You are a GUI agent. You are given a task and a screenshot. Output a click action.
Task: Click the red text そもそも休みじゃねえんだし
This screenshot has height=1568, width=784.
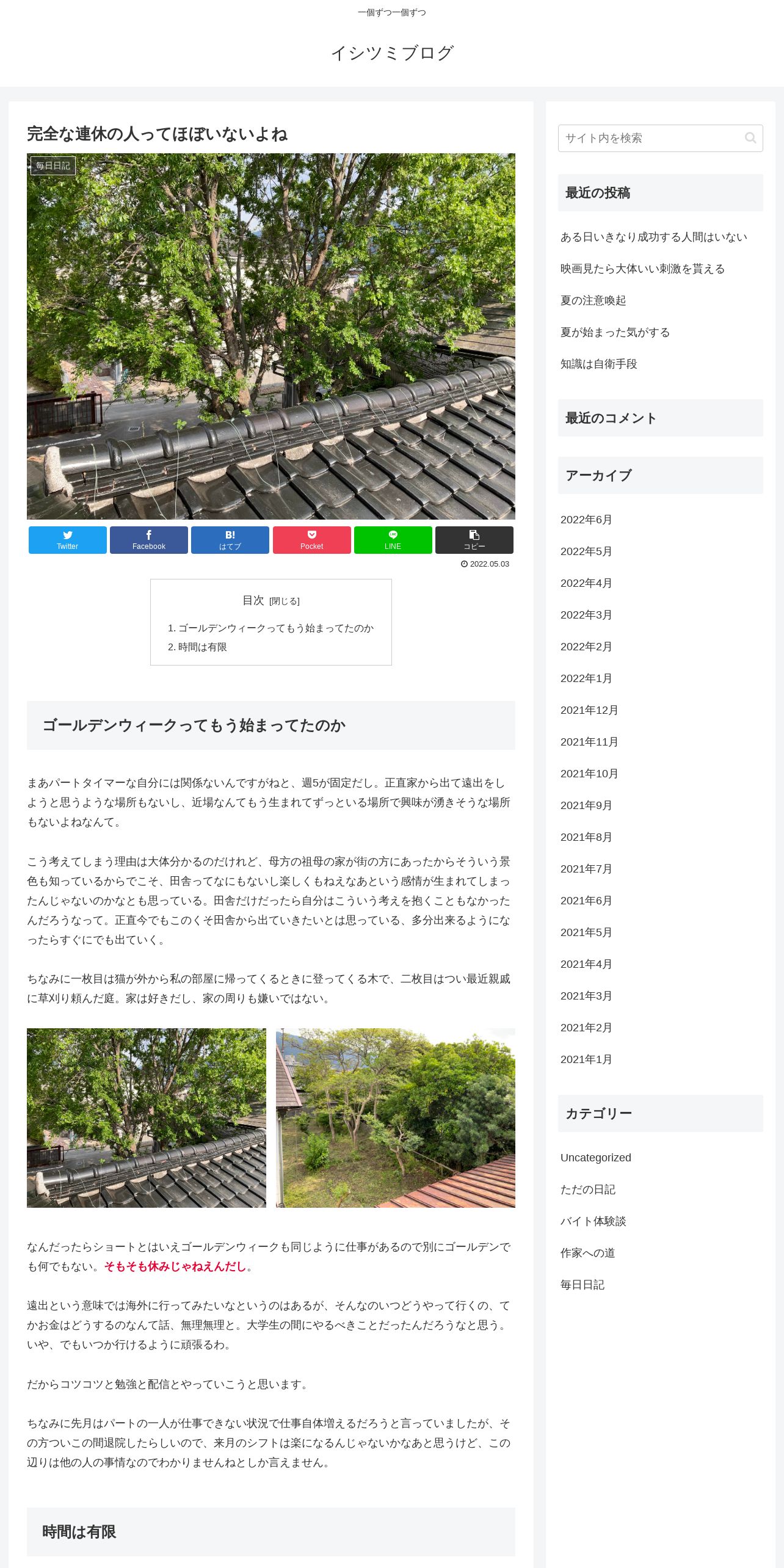tap(175, 1266)
